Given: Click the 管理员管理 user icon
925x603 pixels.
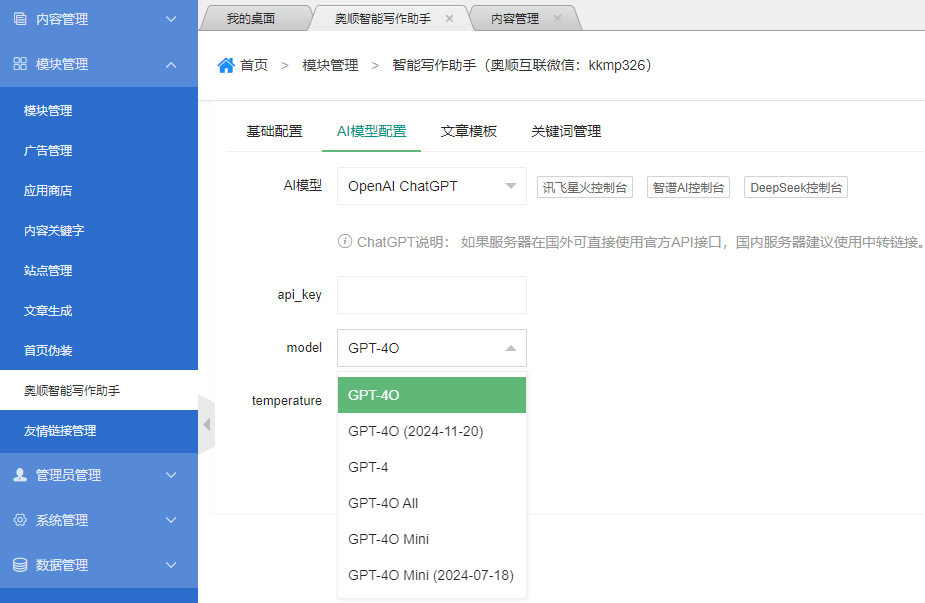Looking at the screenshot, I should [x=20, y=475].
